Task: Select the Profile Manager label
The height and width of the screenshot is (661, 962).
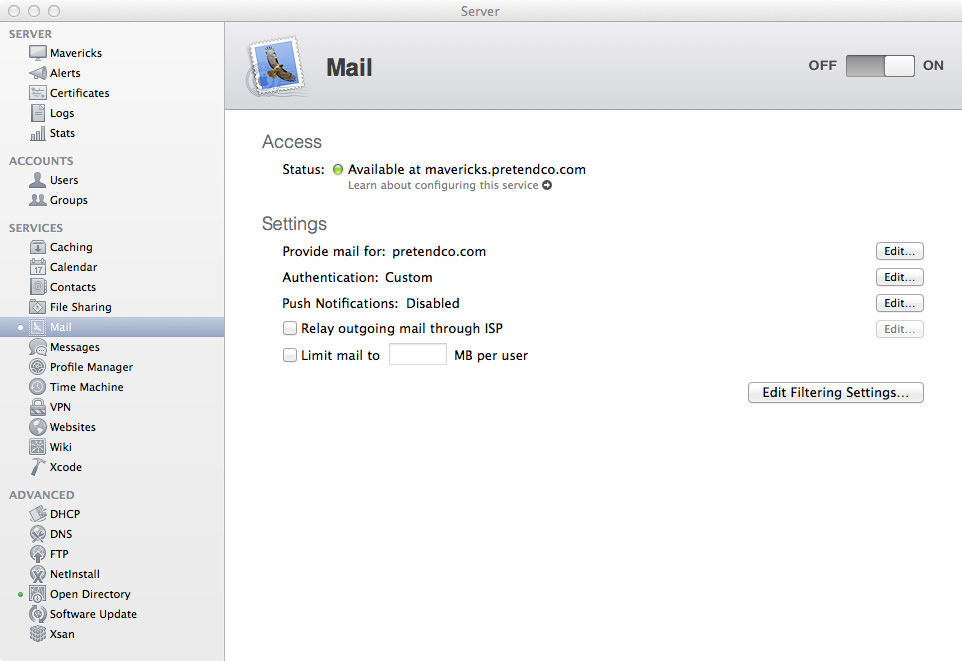Action: (91, 367)
